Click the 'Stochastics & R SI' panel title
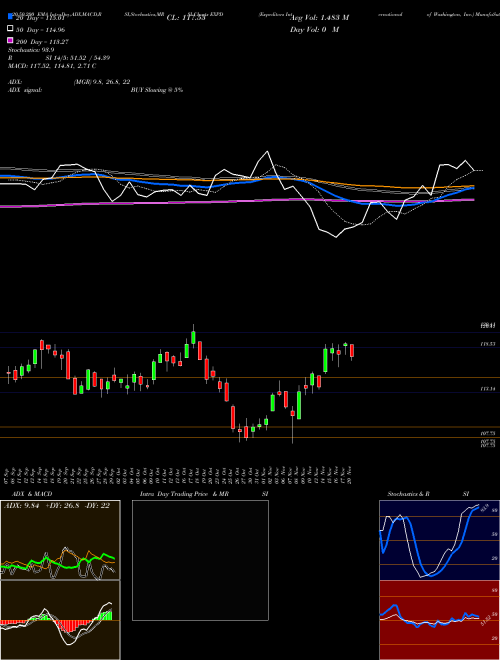The height and width of the screenshot is (660, 500). pos(428,494)
